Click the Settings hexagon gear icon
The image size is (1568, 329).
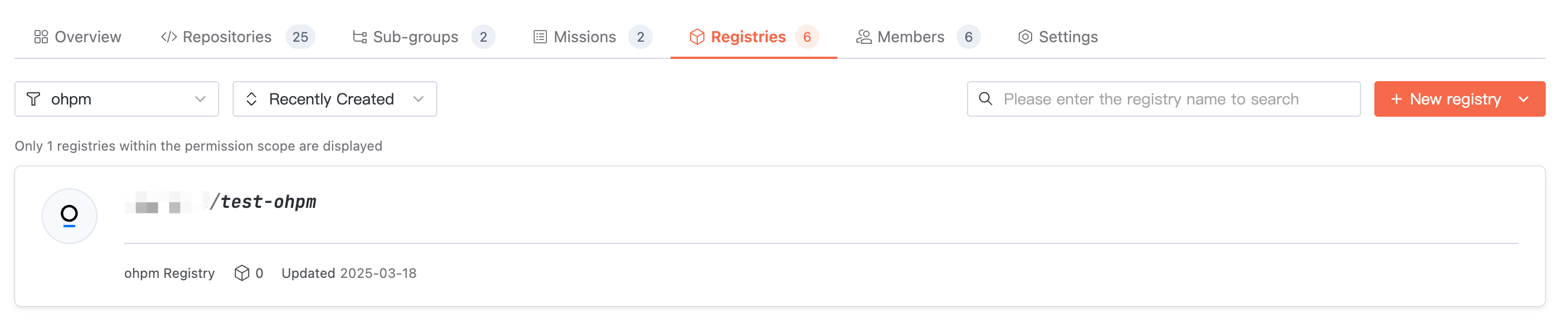(1025, 37)
